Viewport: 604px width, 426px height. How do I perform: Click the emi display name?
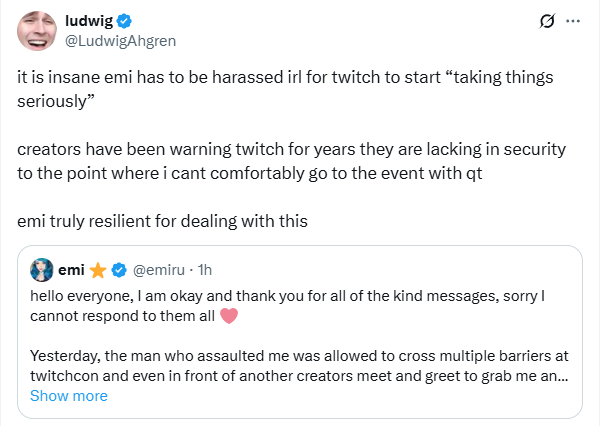pyautogui.click(x=70, y=270)
